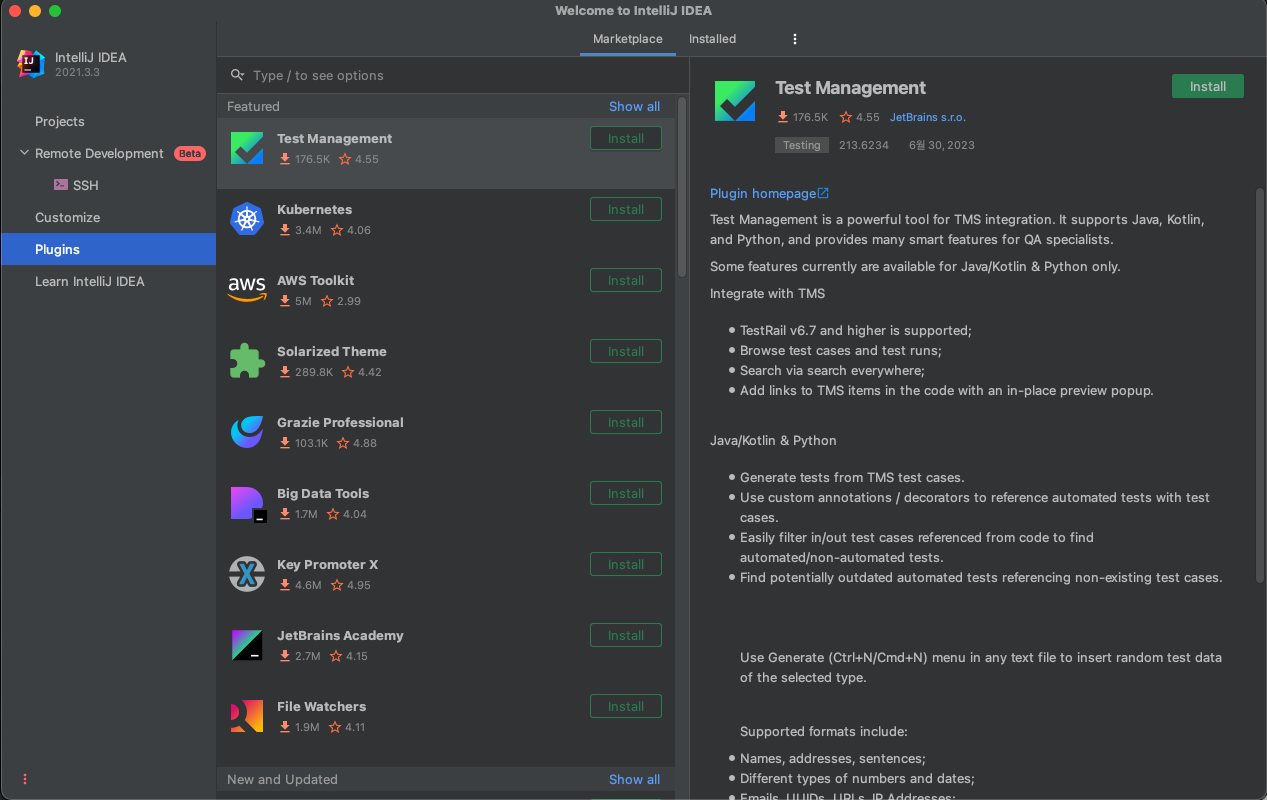Select the Solarized Theme plugin name
The height and width of the screenshot is (800, 1267).
331,351
